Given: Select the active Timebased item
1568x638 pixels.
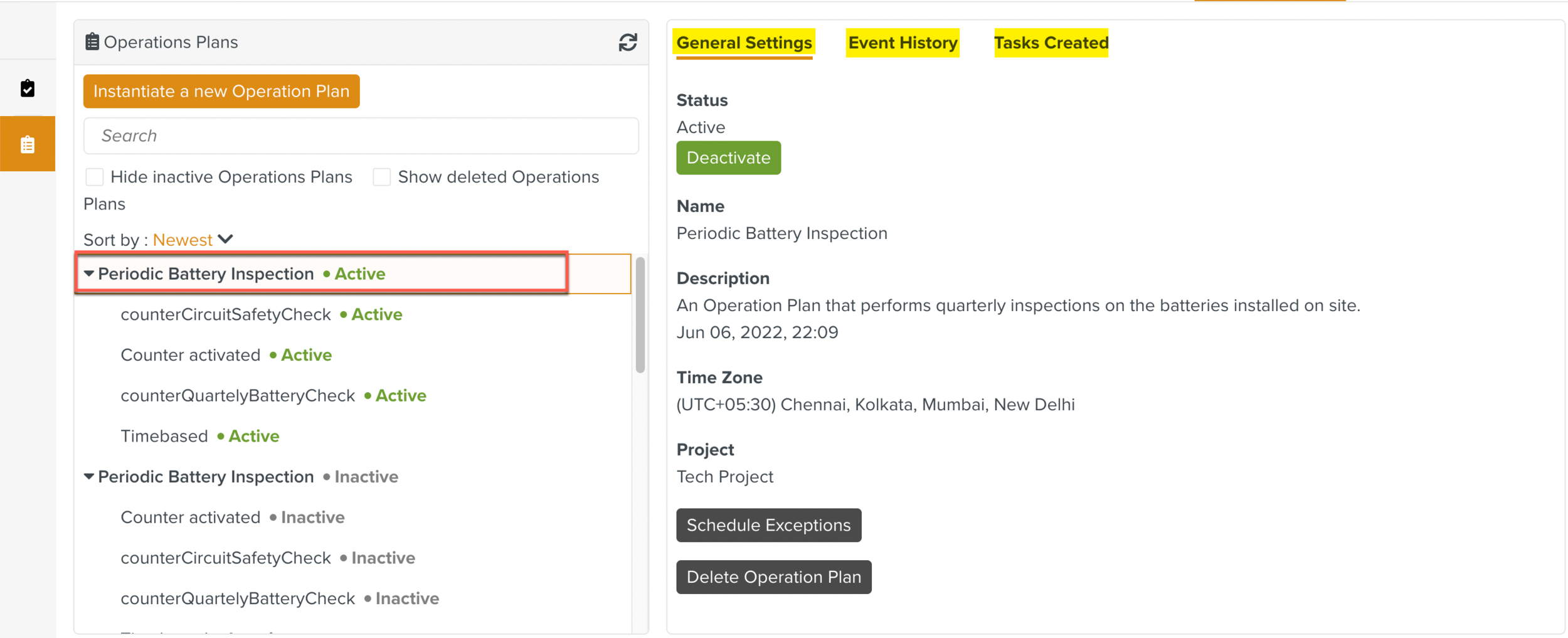Looking at the screenshot, I should 164,436.
